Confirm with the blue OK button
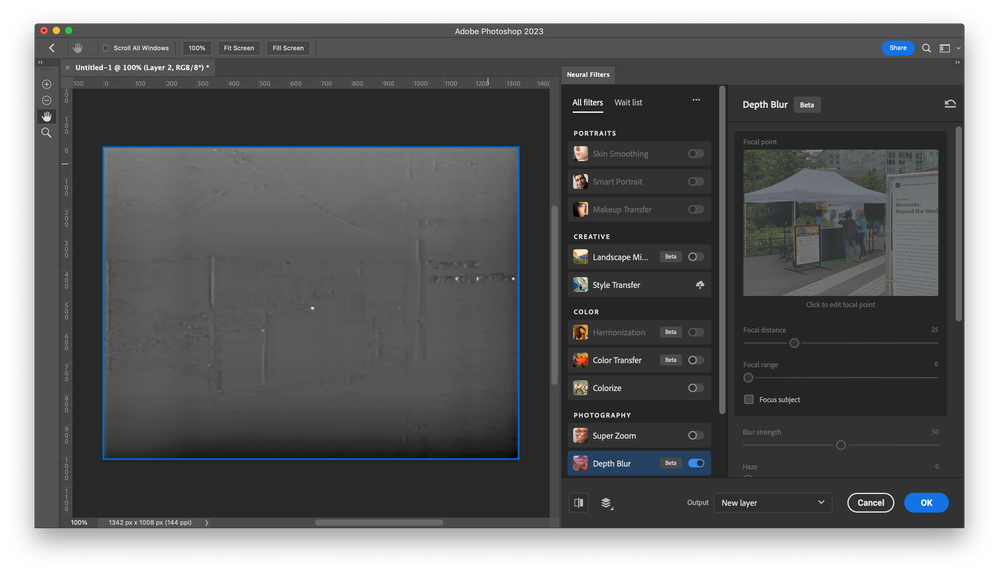 tap(926, 503)
